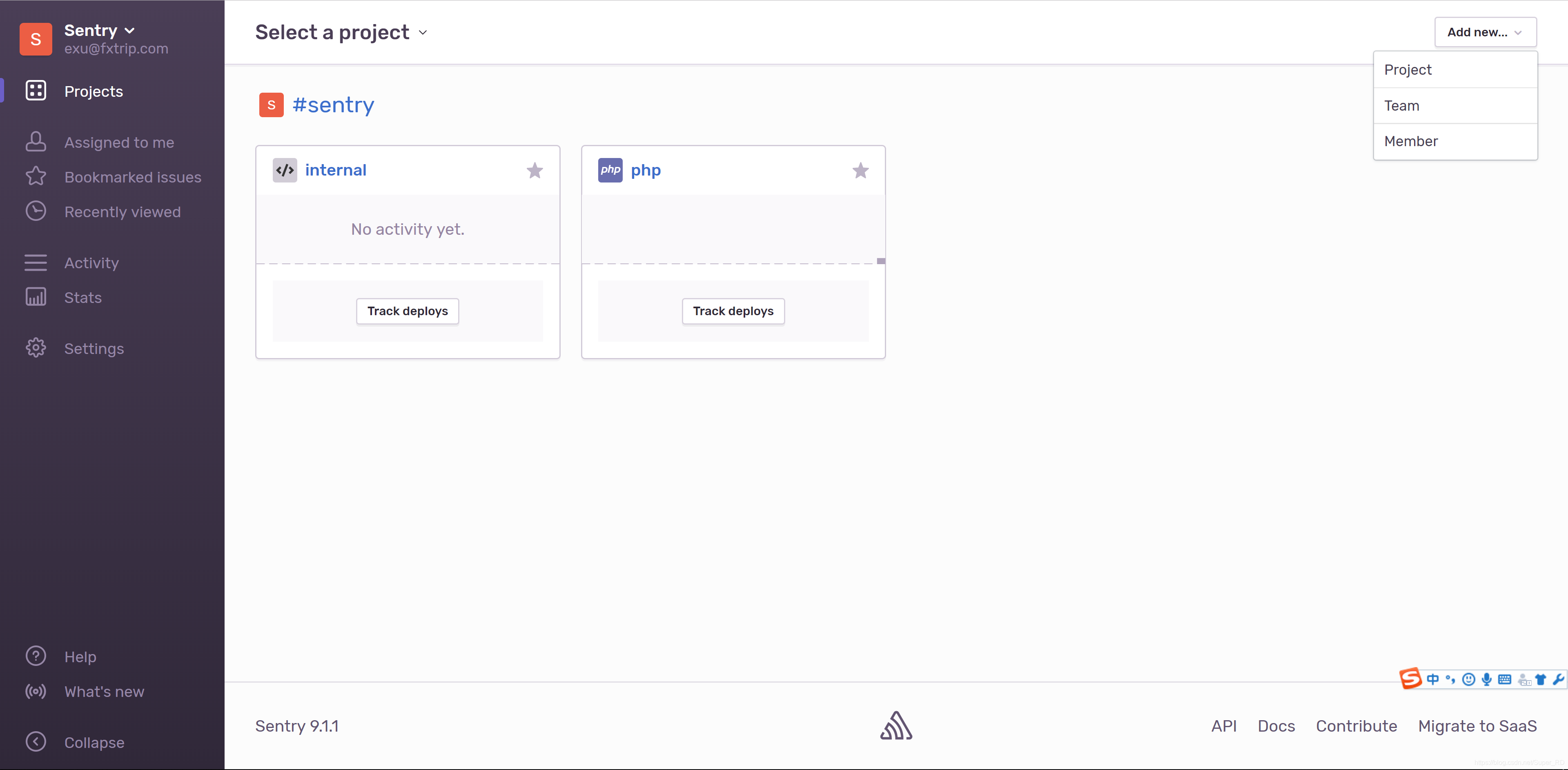This screenshot has width=1568, height=770.
Task: Open emoji panel in IME bar
Action: [1468, 679]
